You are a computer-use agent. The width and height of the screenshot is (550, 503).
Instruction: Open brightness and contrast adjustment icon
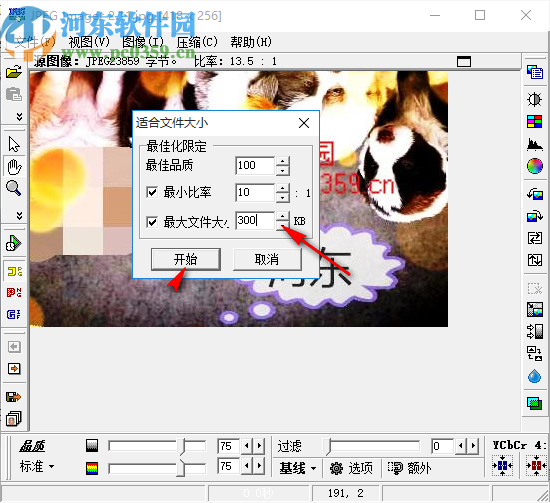click(x=535, y=100)
